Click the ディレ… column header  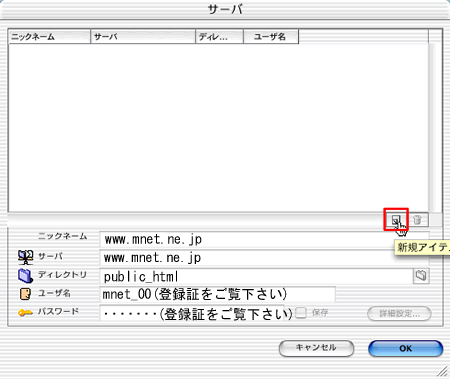(219, 37)
